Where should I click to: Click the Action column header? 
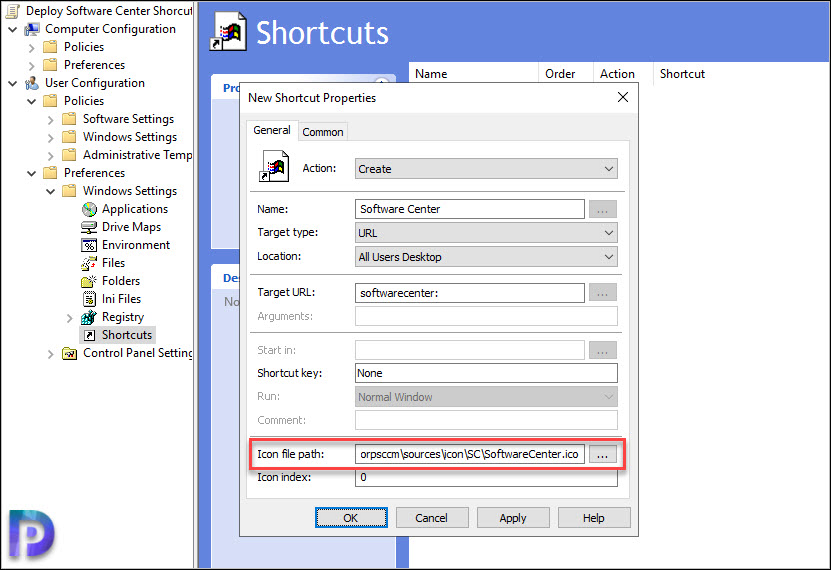pyautogui.click(x=623, y=74)
